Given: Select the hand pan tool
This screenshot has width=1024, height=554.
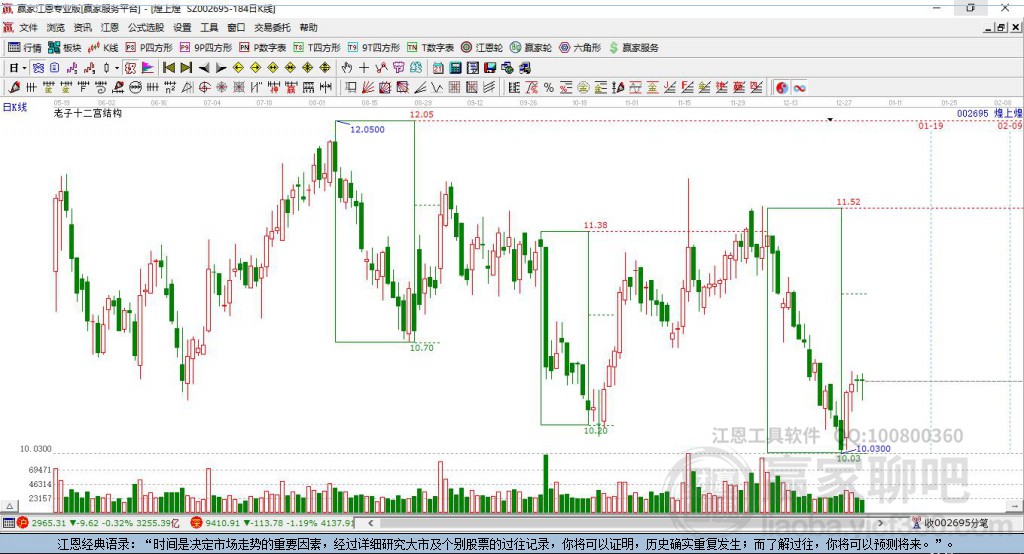Looking at the screenshot, I should 347,67.
